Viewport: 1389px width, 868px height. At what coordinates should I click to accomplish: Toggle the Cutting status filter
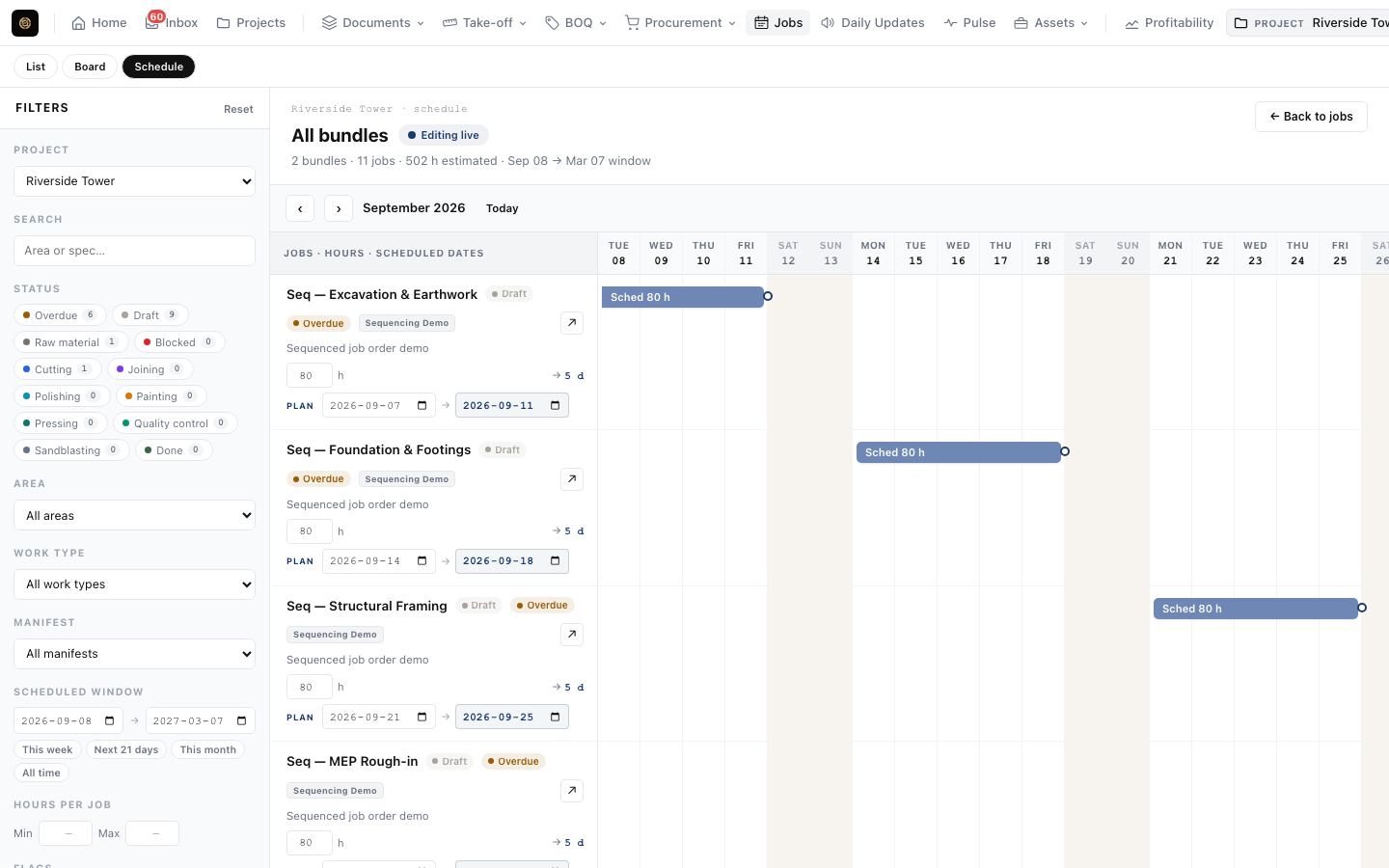click(57, 369)
